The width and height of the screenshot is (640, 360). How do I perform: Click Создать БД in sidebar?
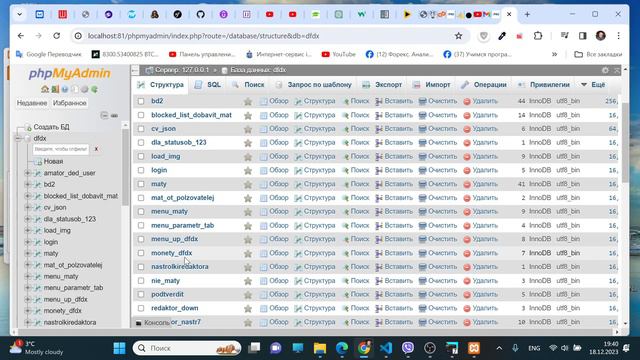pyautogui.click(x=51, y=127)
